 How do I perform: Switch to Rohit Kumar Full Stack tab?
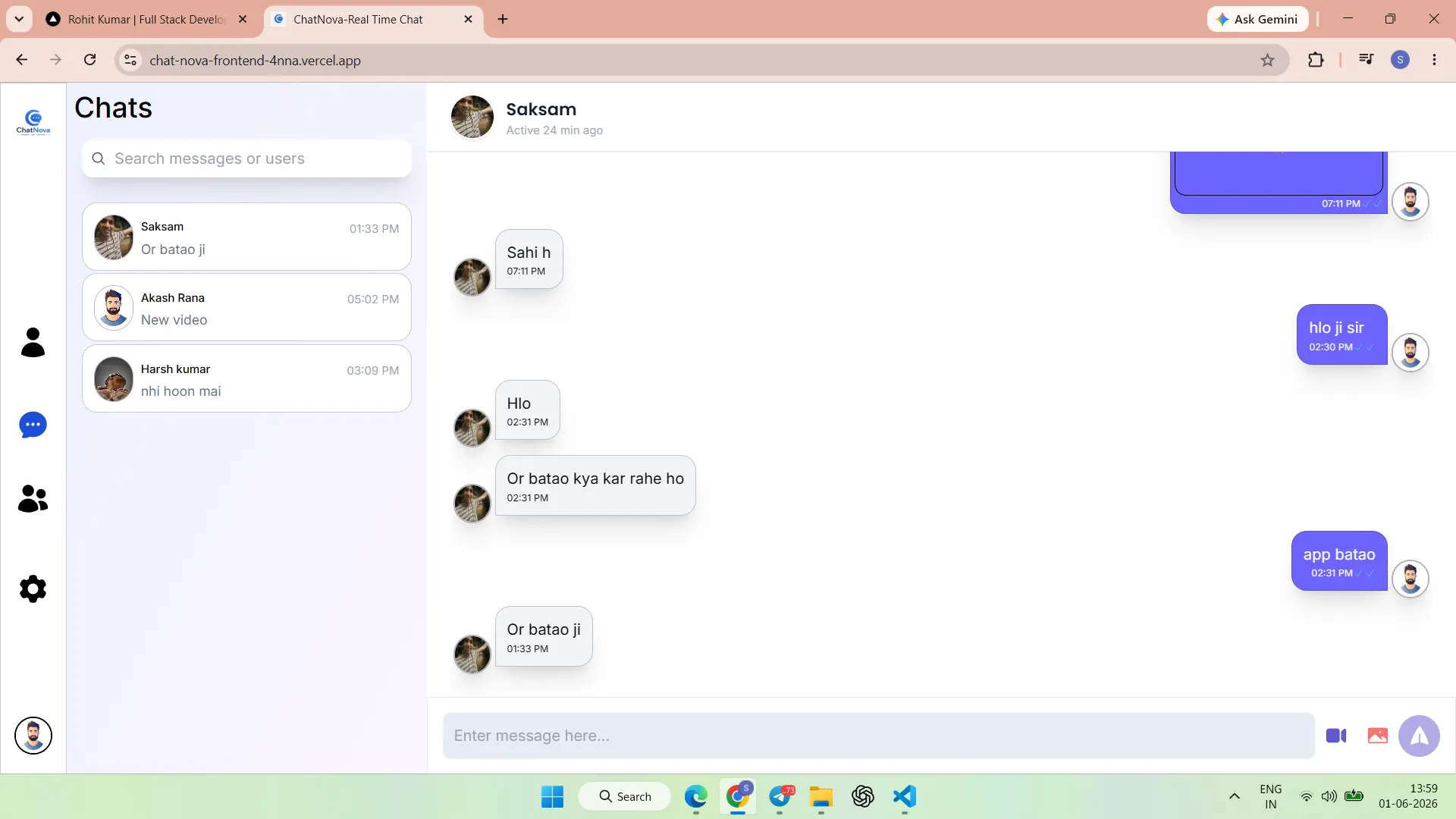coord(146,19)
